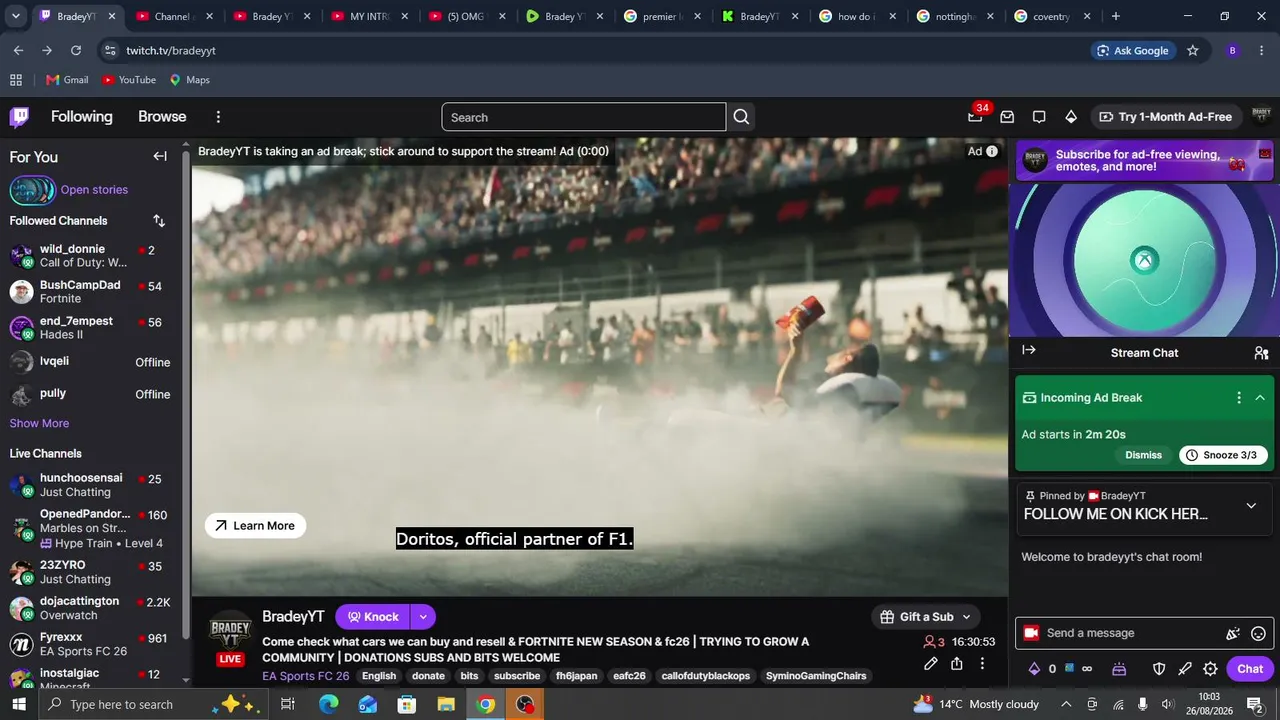This screenshot has height=720, width=1280.
Task: Open the chat settings gear
Action: coord(1211,669)
